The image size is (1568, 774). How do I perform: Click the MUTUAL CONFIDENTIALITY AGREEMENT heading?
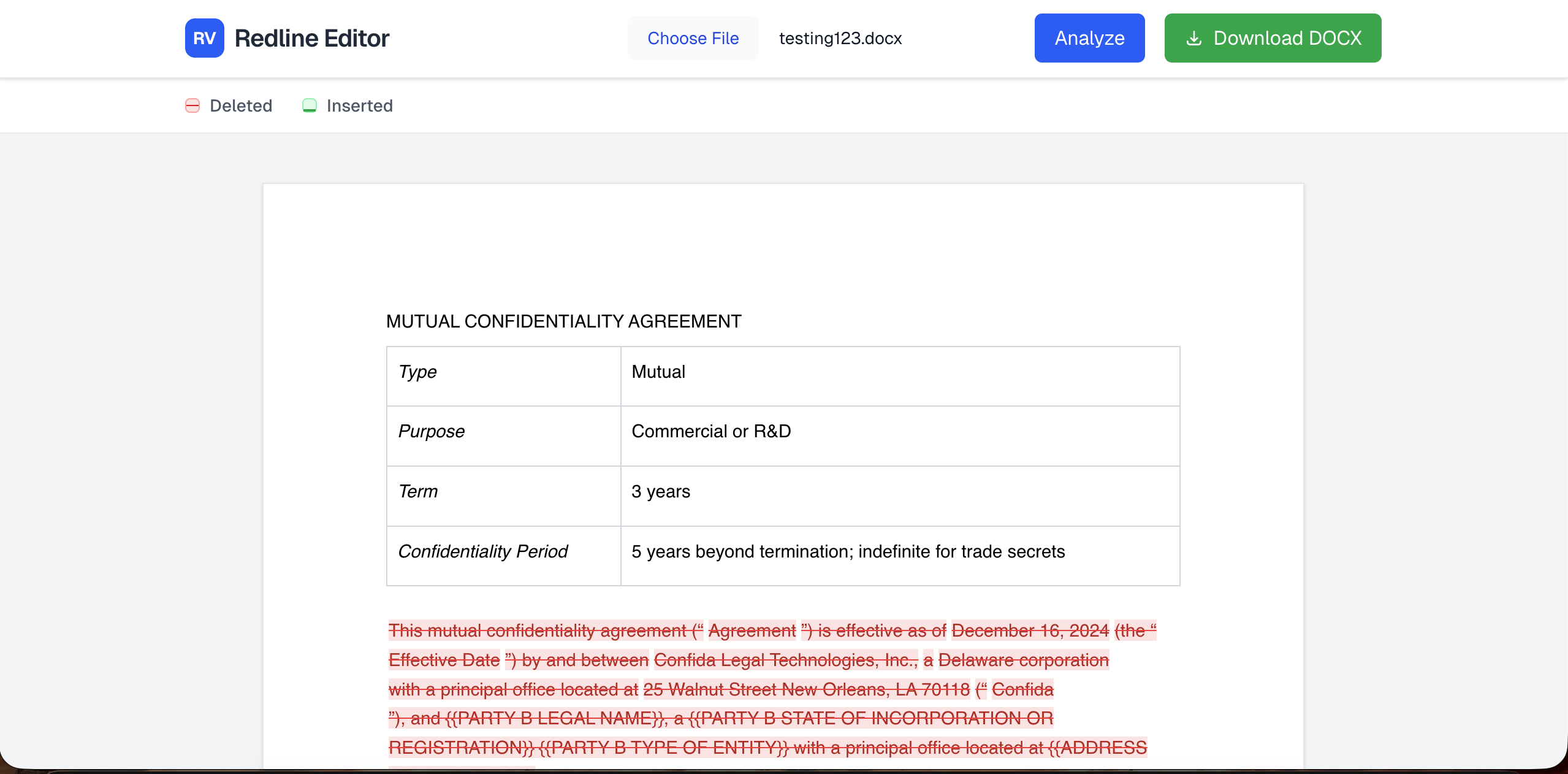pyautogui.click(x=563, y=321)
